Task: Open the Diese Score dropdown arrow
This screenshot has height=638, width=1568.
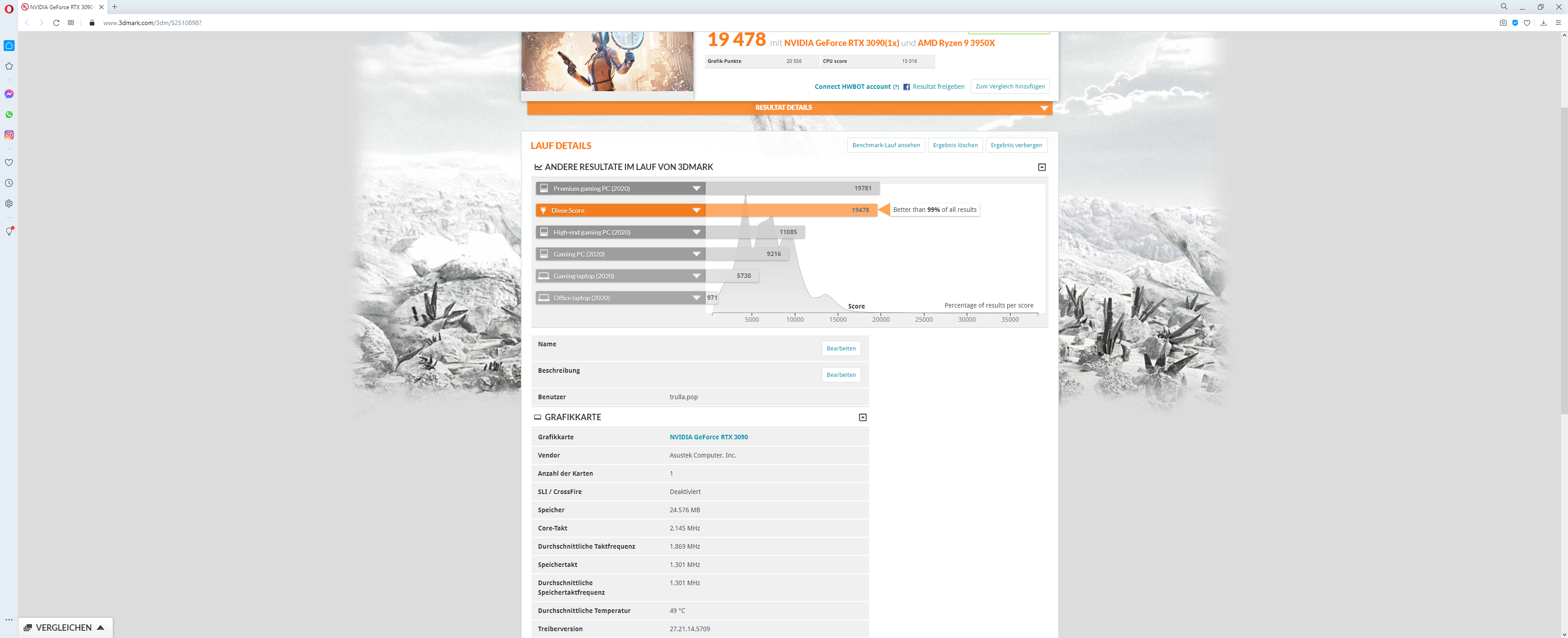Action: [696, 211]
